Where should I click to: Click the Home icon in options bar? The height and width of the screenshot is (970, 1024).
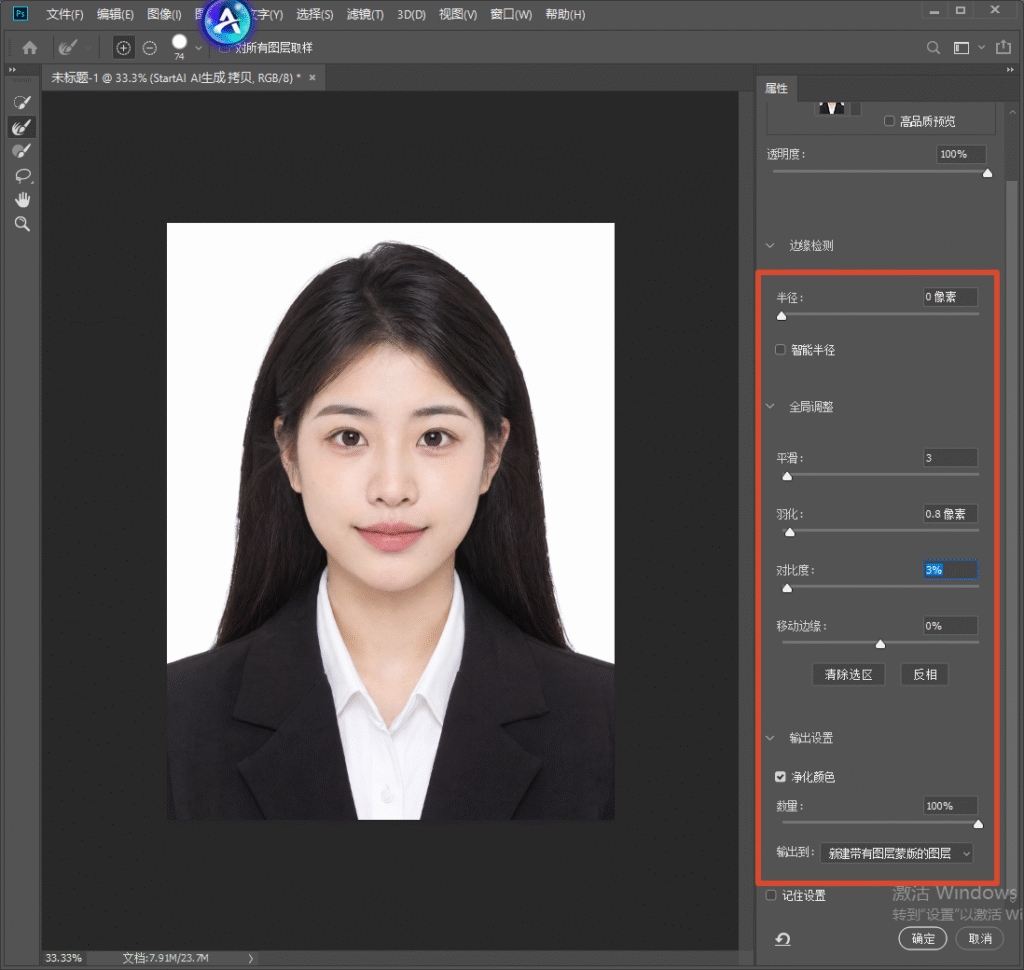point(29,48)
